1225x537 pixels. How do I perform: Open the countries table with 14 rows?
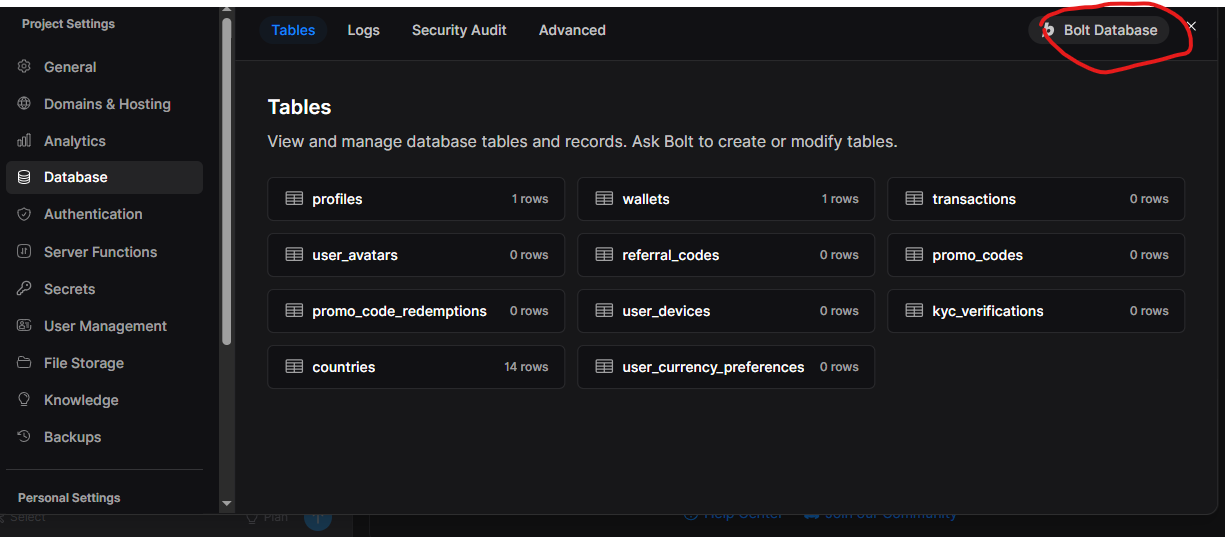(415, 367)
